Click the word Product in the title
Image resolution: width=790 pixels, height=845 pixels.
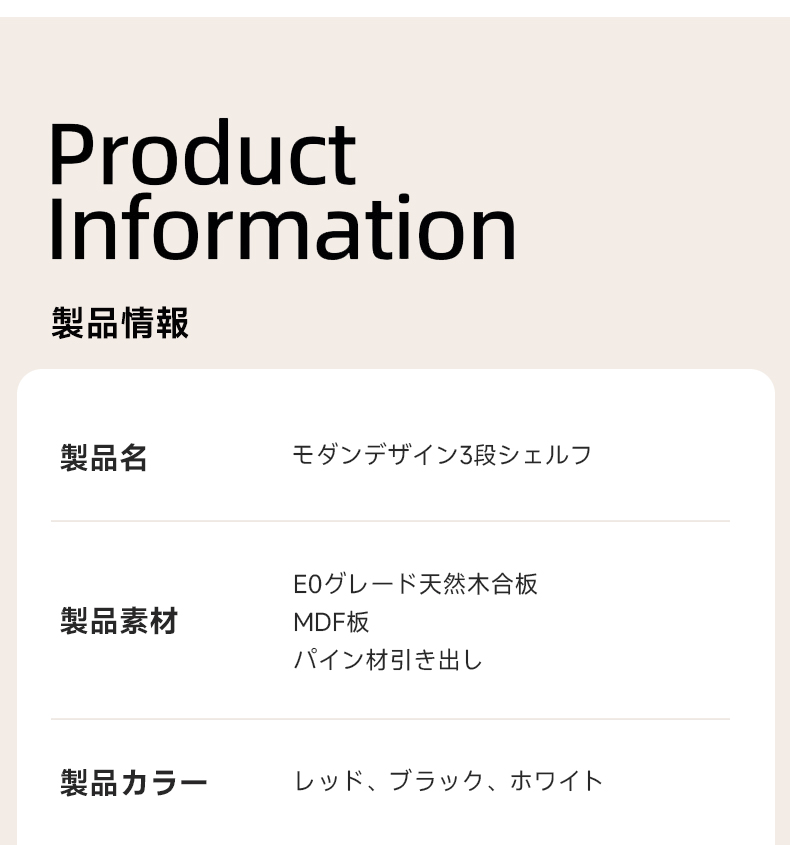pyautogui.click(x=203, y=153)
